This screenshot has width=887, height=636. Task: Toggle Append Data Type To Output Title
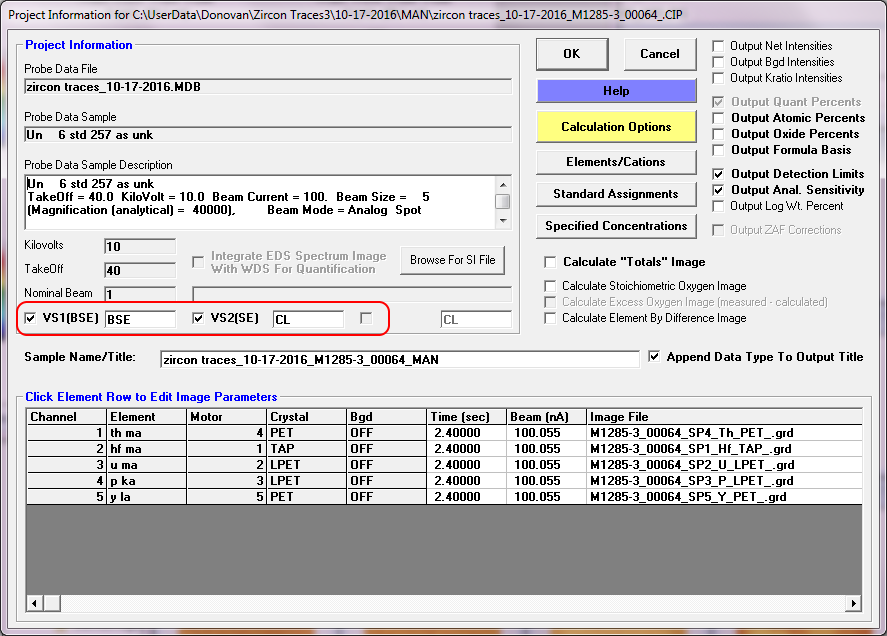tap(654, 356)
